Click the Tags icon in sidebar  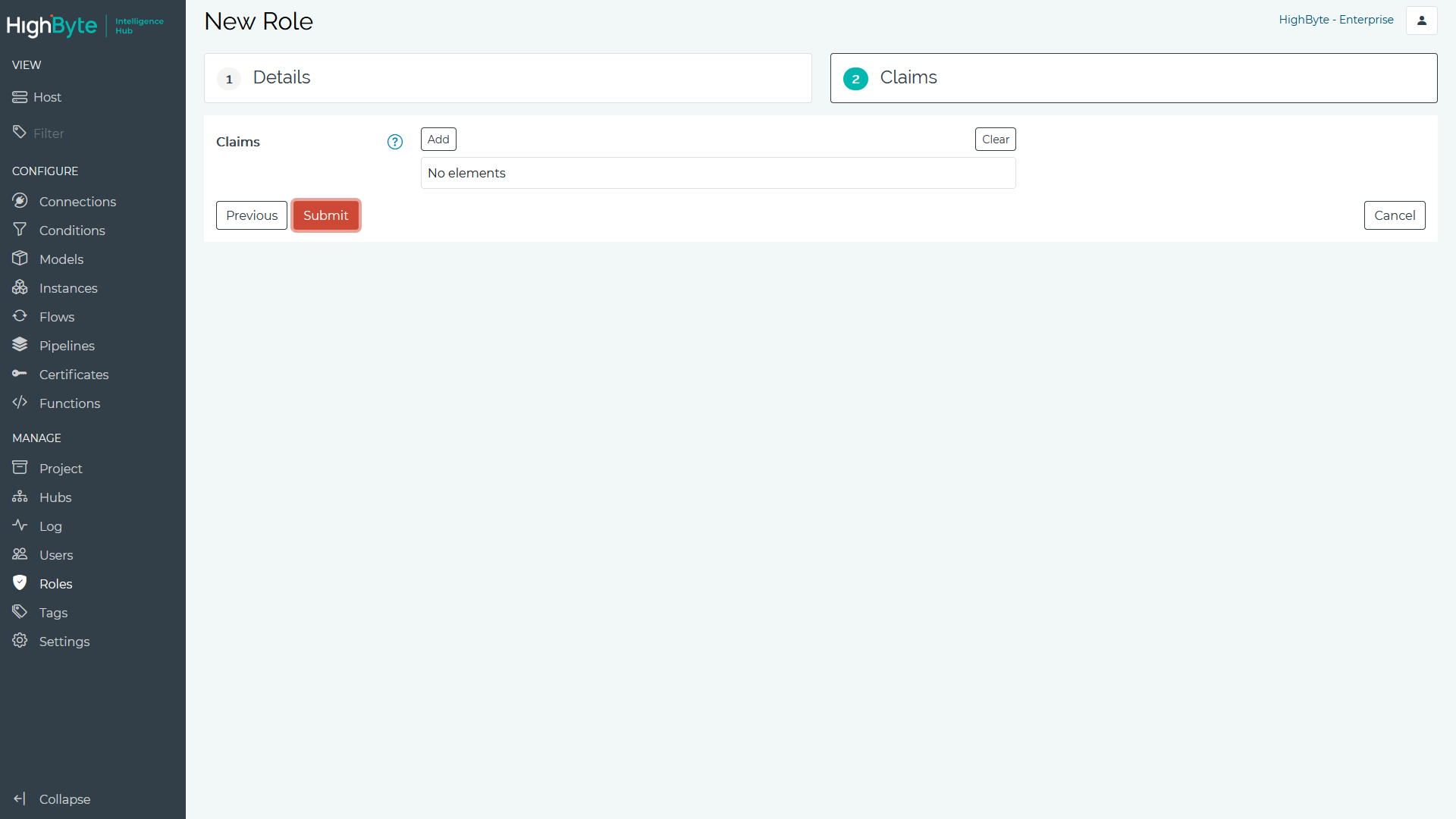coord(19,612)
